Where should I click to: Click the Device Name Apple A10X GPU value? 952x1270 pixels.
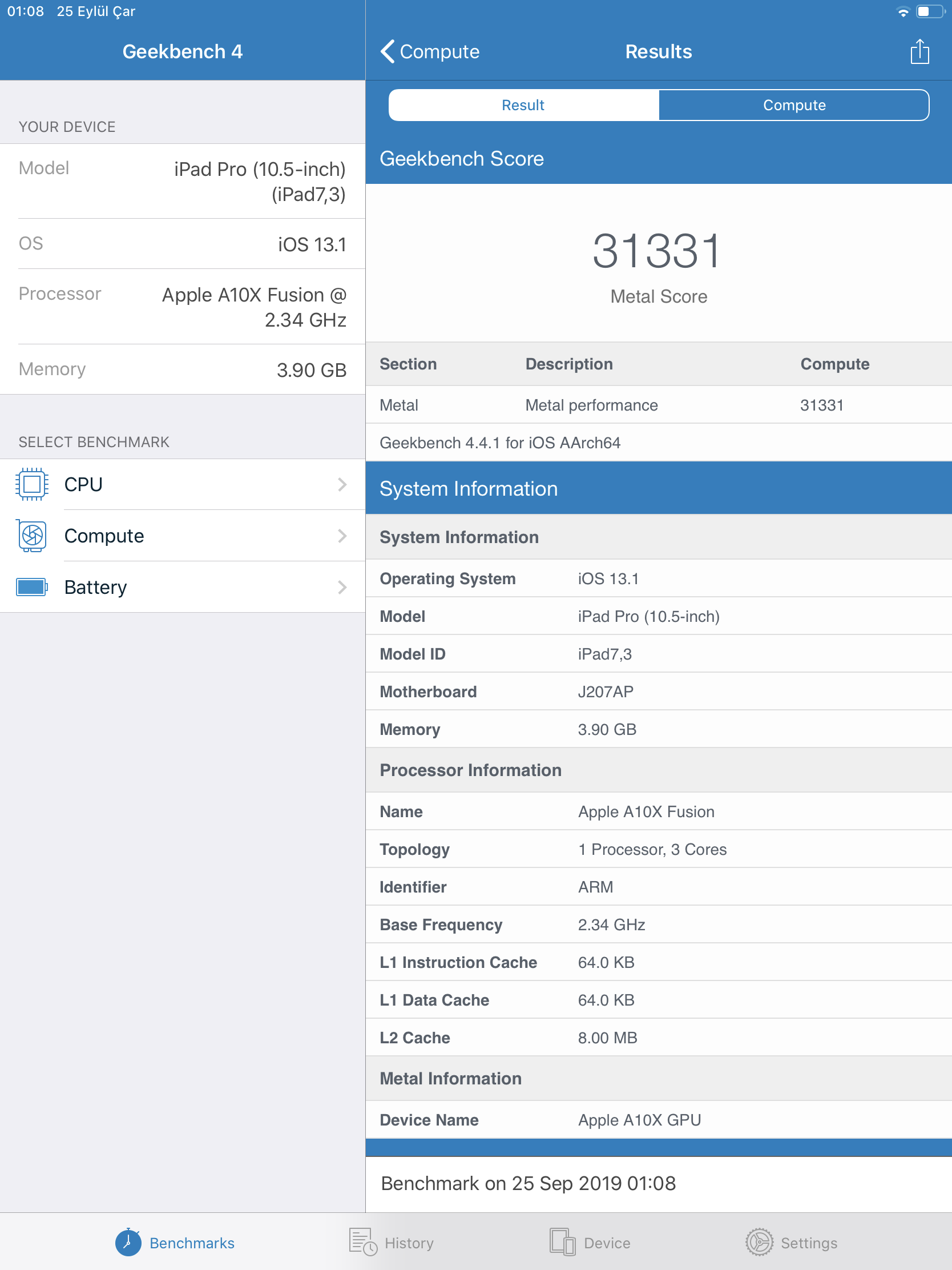tap(639, 1120)
